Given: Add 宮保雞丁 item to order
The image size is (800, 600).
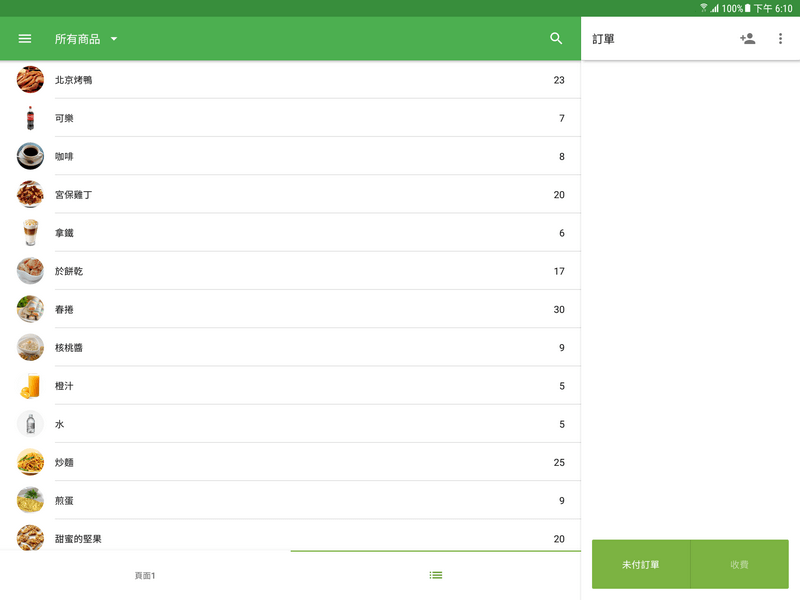Looking at the screenshot, I should point(290,194).
